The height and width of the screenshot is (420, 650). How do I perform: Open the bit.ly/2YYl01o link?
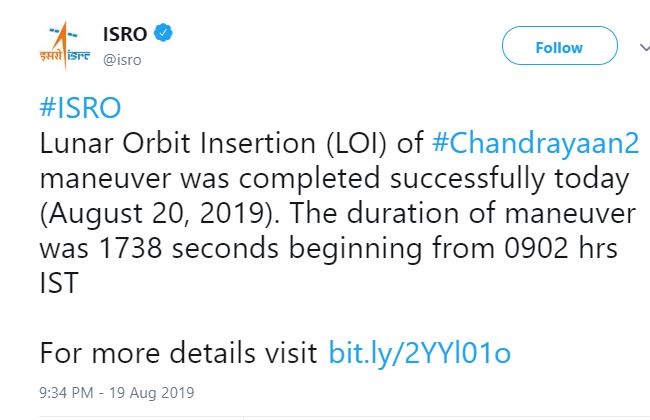(x=419, y=354)
